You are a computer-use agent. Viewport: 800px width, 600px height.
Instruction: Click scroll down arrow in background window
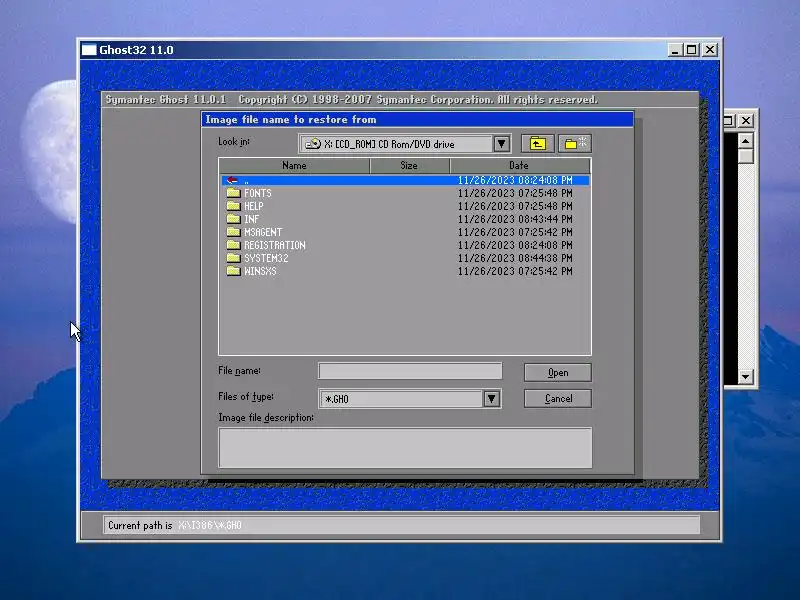point(745,377)
